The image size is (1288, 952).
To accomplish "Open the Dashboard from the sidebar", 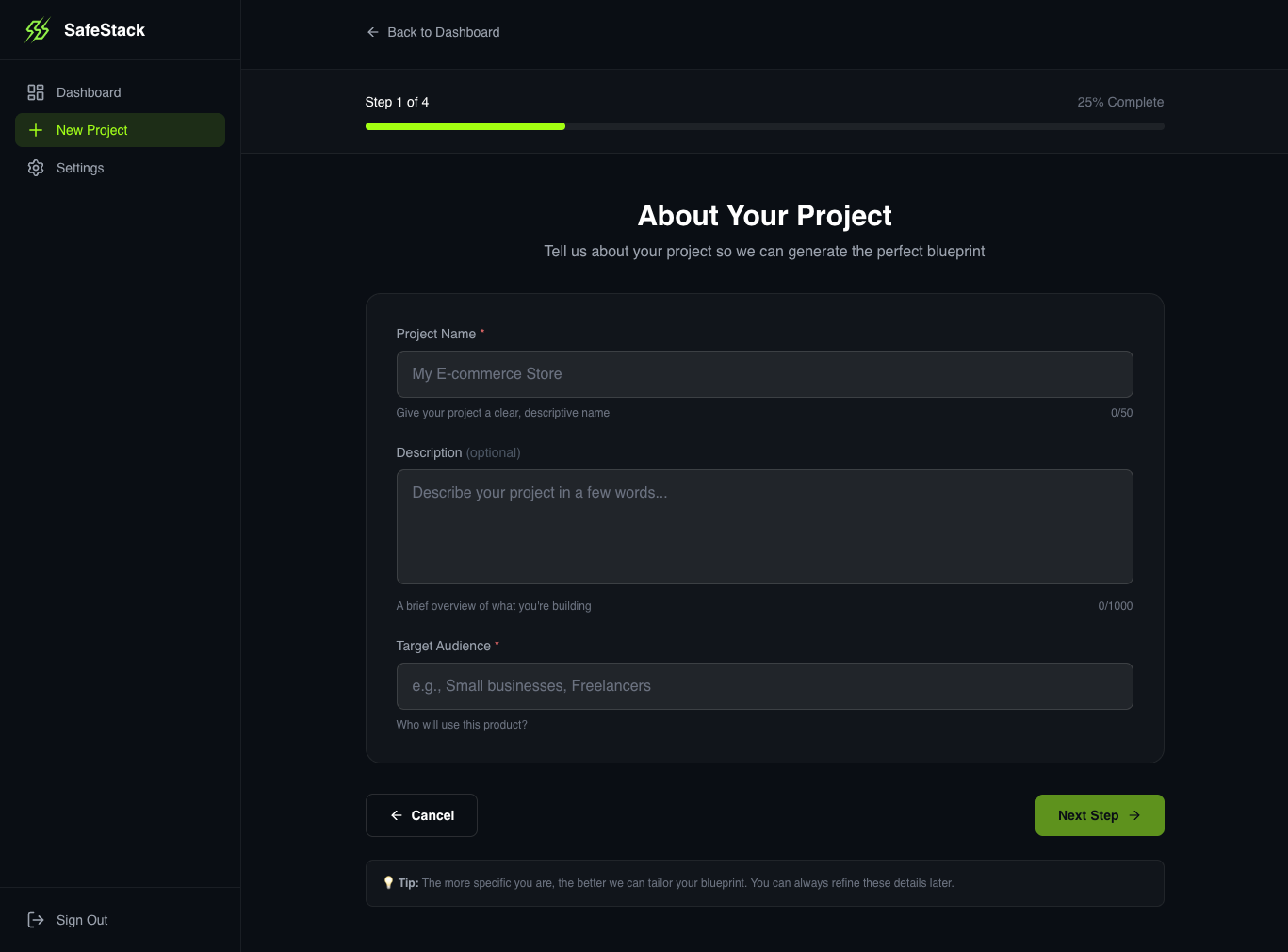I will click(89, 92).
